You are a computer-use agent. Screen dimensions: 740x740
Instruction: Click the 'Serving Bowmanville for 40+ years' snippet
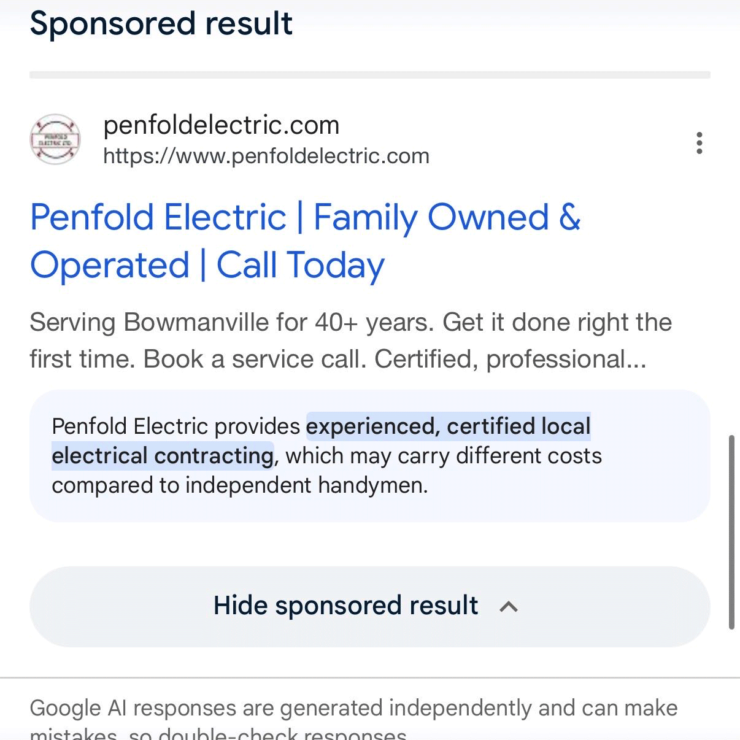231,323
